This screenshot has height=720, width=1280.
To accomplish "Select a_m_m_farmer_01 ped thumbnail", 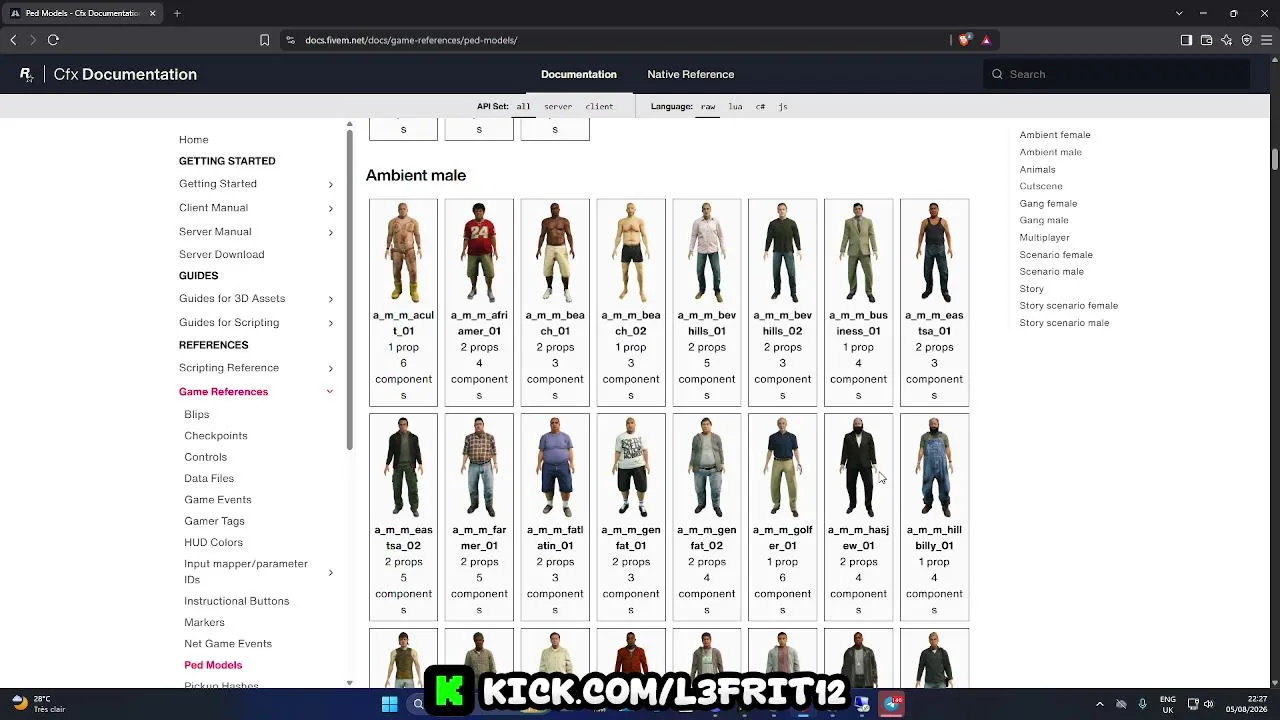I will [479, 467].
